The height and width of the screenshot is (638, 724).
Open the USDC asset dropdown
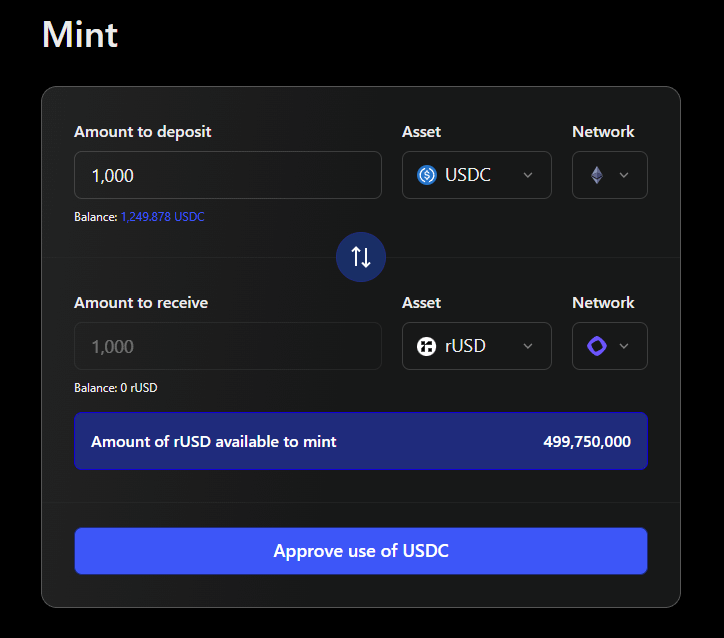[477, 175]
